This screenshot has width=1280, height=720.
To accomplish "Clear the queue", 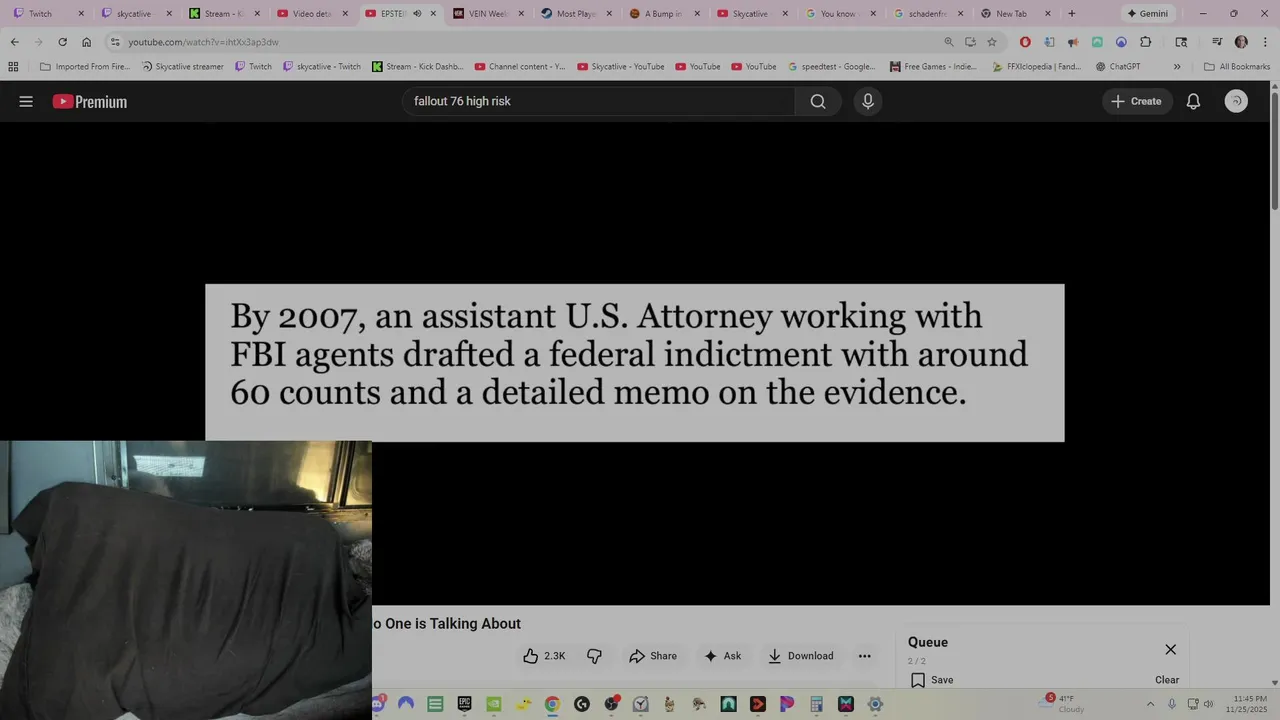I will (1167, 680).
